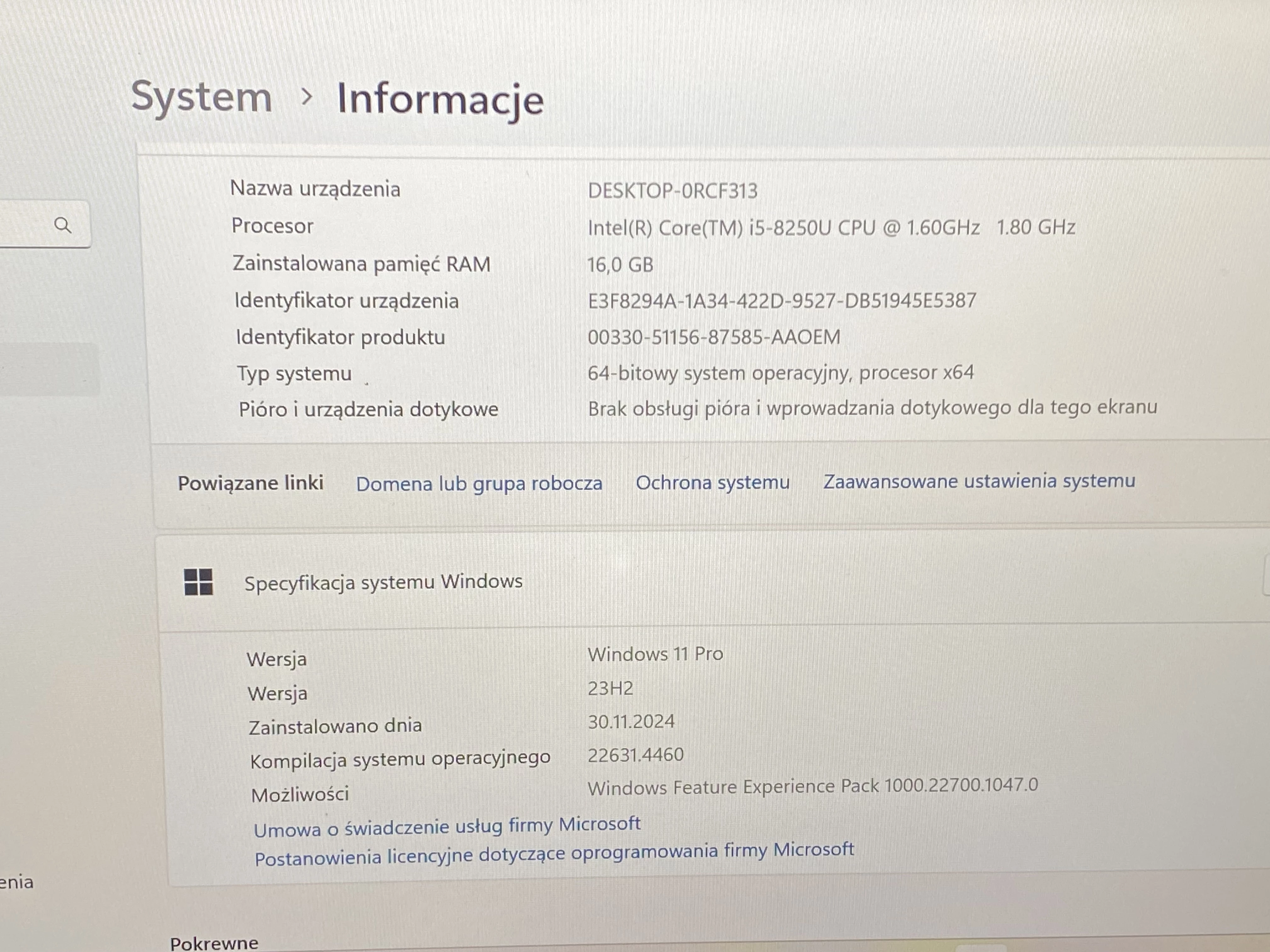Open Postanowienia licencyjne dotyczące oprogramowania link
The height and width of the screenshot is (952, 1270).
point(554,853)
